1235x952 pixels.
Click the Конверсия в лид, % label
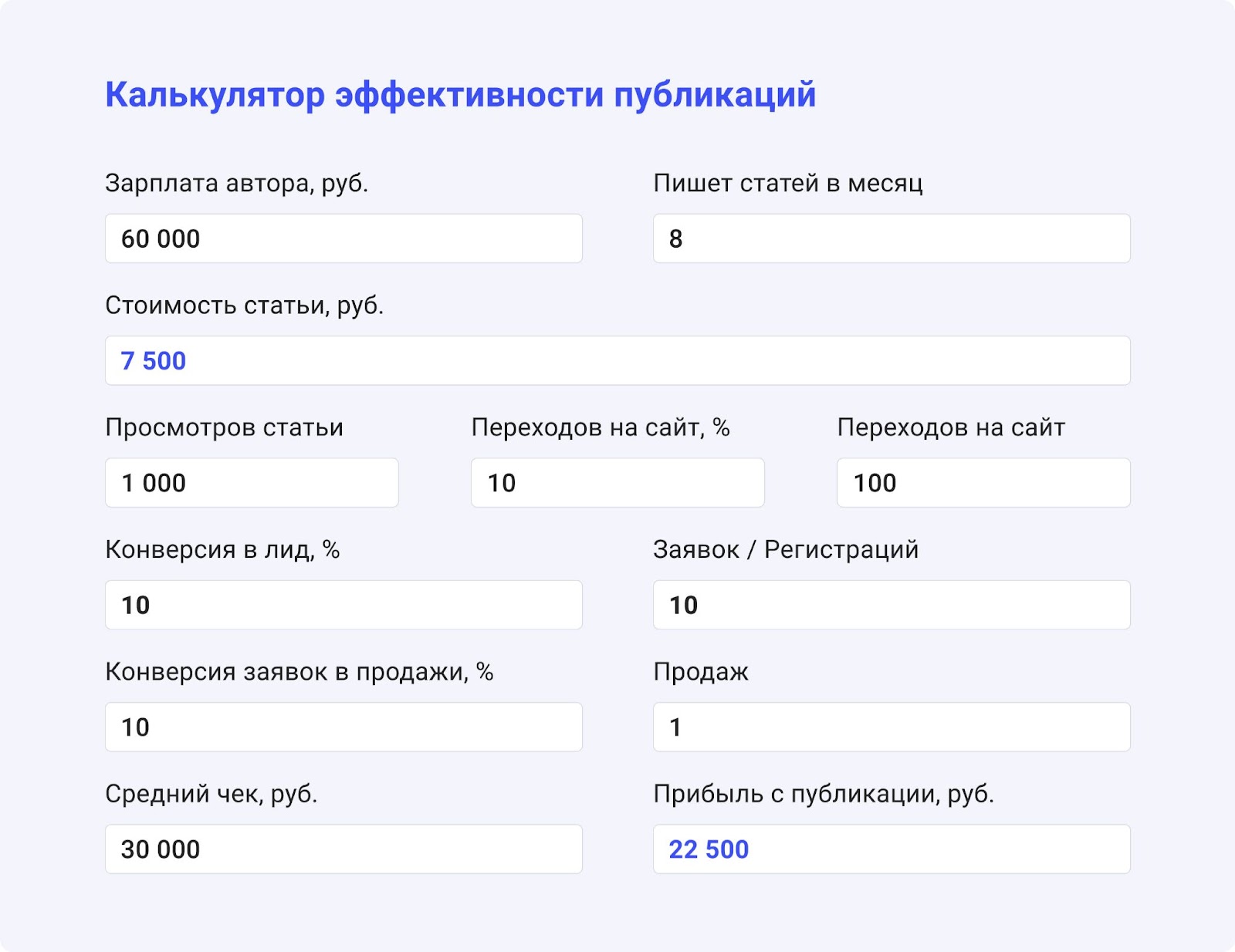[x=222, y=549]
